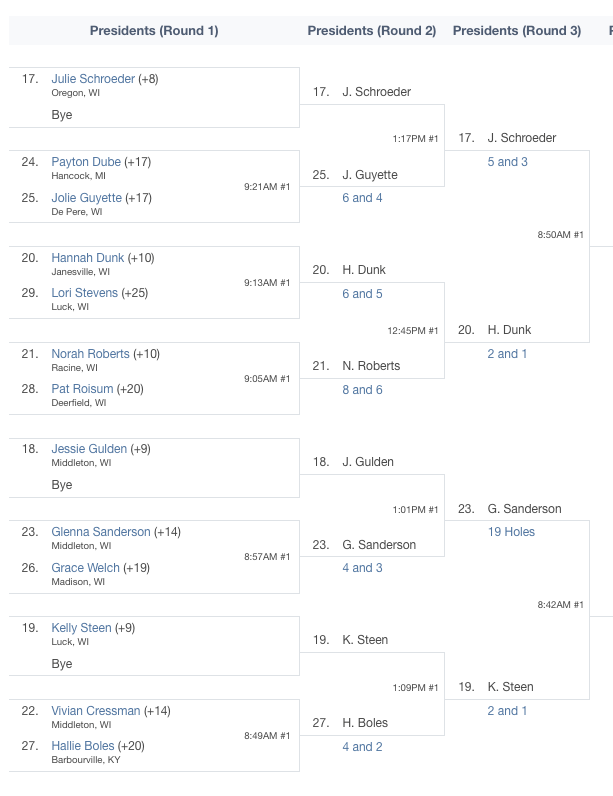Open Jolie Guyette's player page
Viewport: 613px width, 796px height.
tap(86, 197)
